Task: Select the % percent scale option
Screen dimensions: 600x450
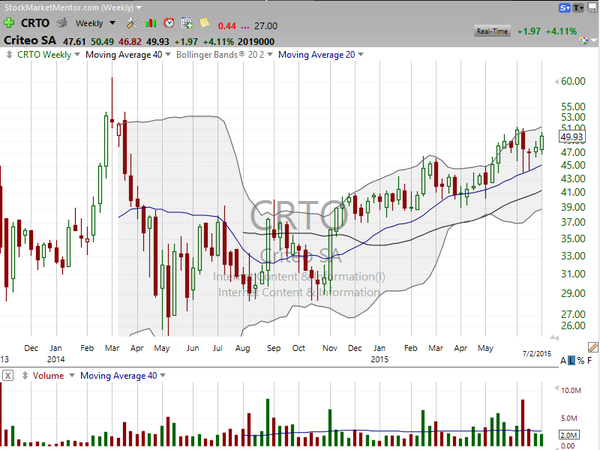Action: pos(580,360)
